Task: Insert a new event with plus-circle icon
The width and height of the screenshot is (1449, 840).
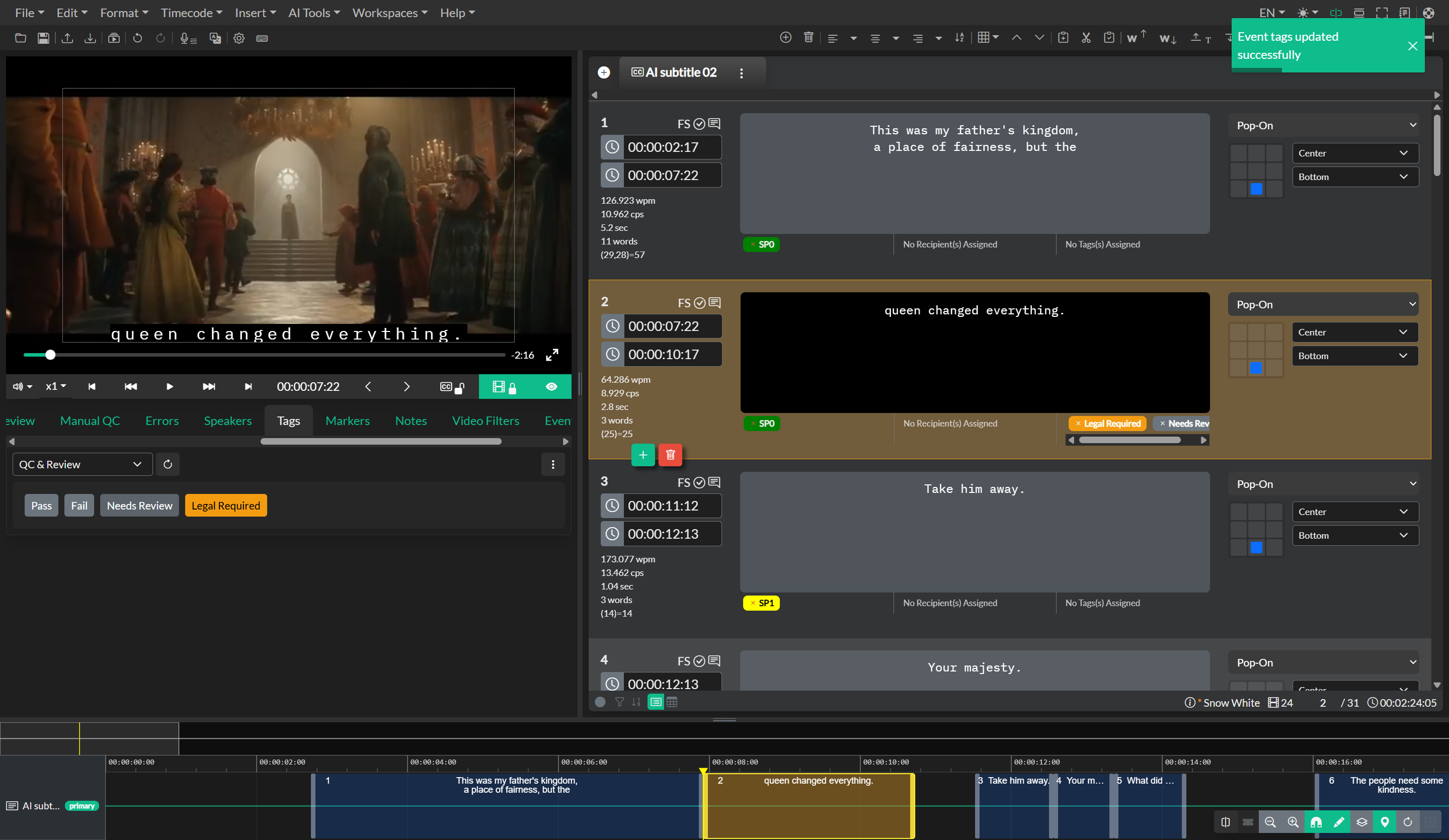Action: (785, 37)
